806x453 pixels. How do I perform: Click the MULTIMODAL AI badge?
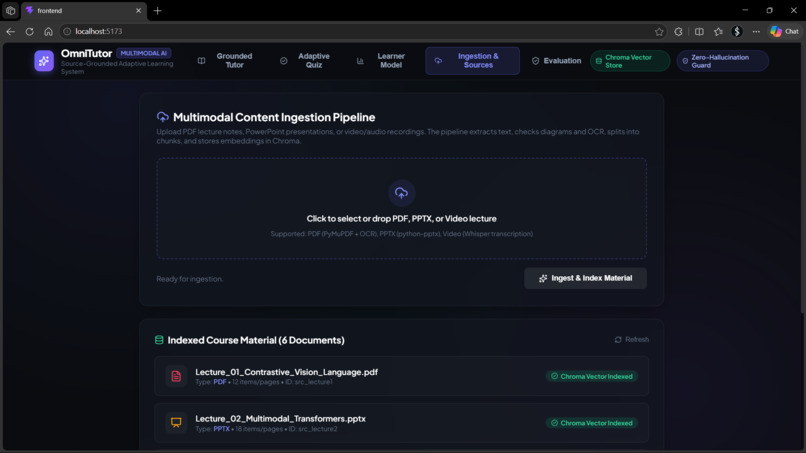click(143, 53)
